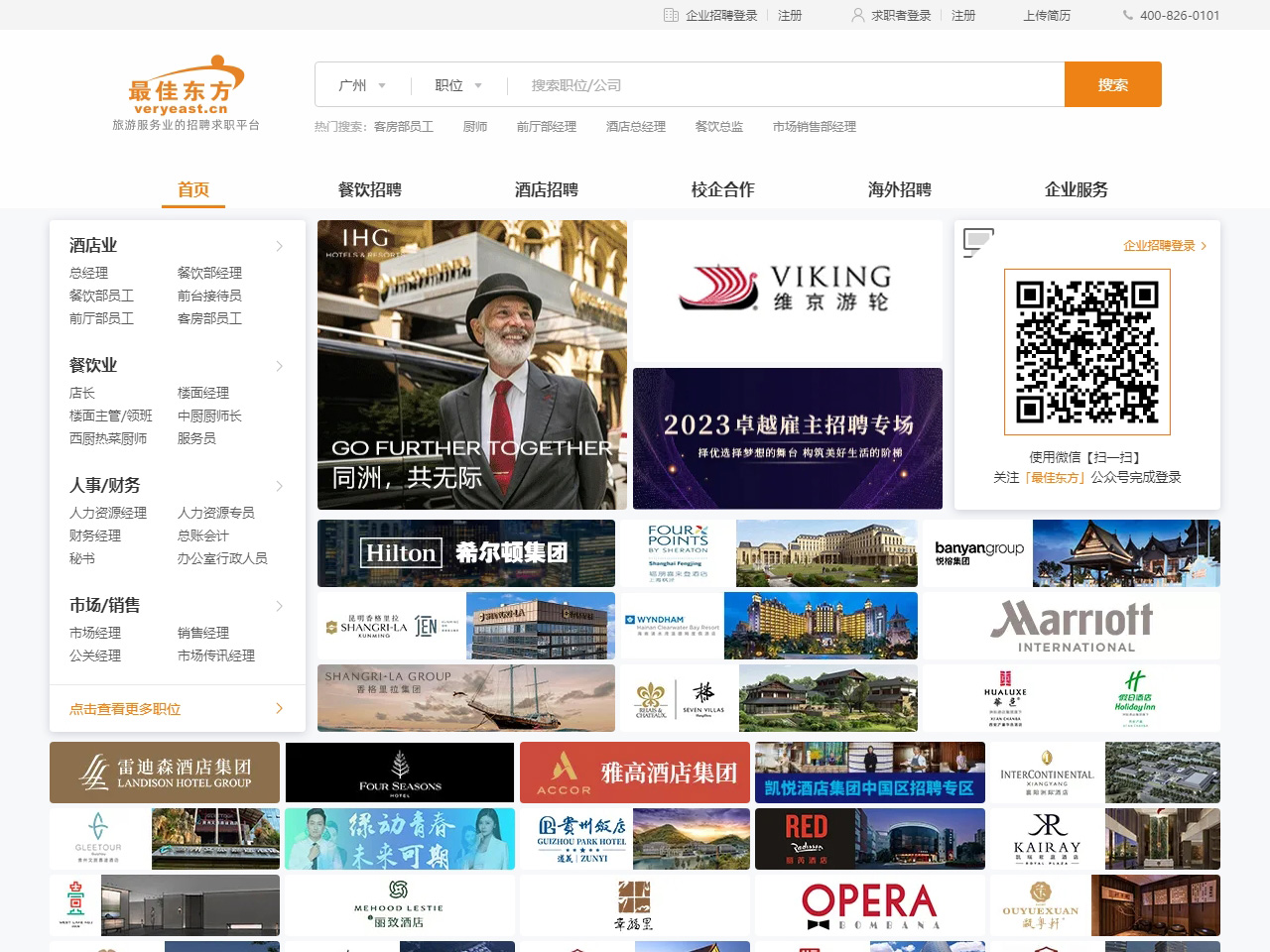Expand the 餐饮业 category arrow
This screenshot has width=1270, height=952.
pyautogui.click(x=279, y=366)
